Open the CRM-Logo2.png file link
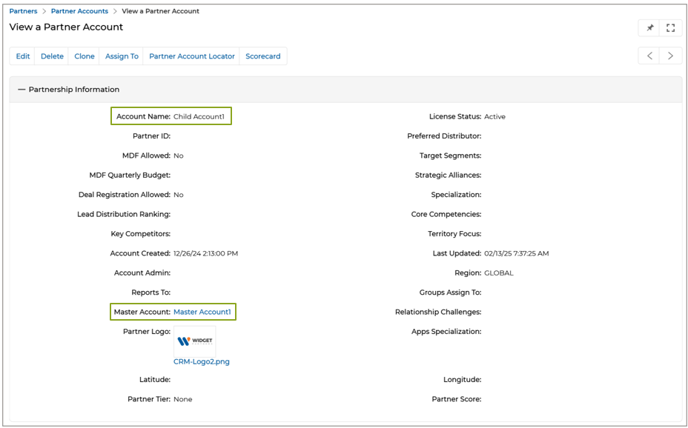 (201, 362)
